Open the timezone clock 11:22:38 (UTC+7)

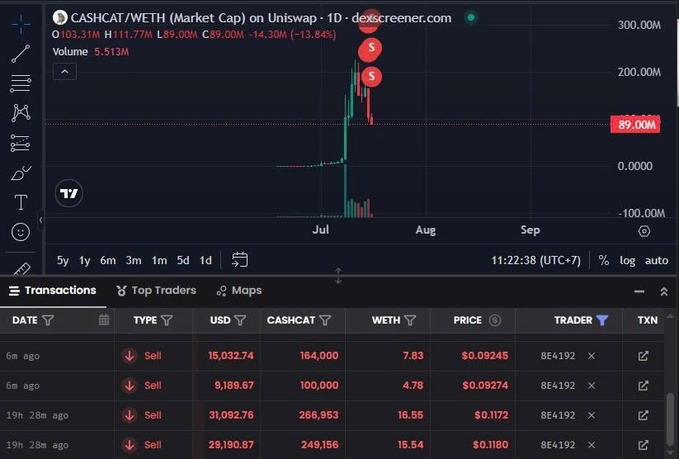pos(536,260)
